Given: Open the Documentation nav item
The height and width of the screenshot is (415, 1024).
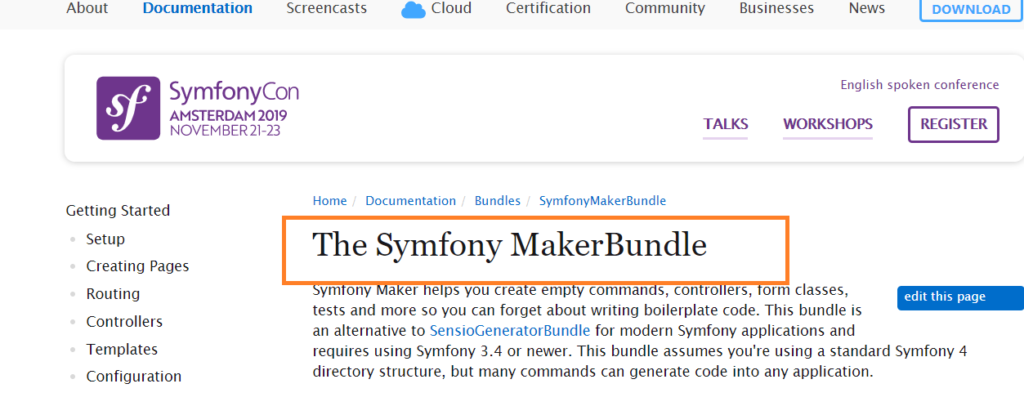Looking at the screenshot, I should pos(197,8).
